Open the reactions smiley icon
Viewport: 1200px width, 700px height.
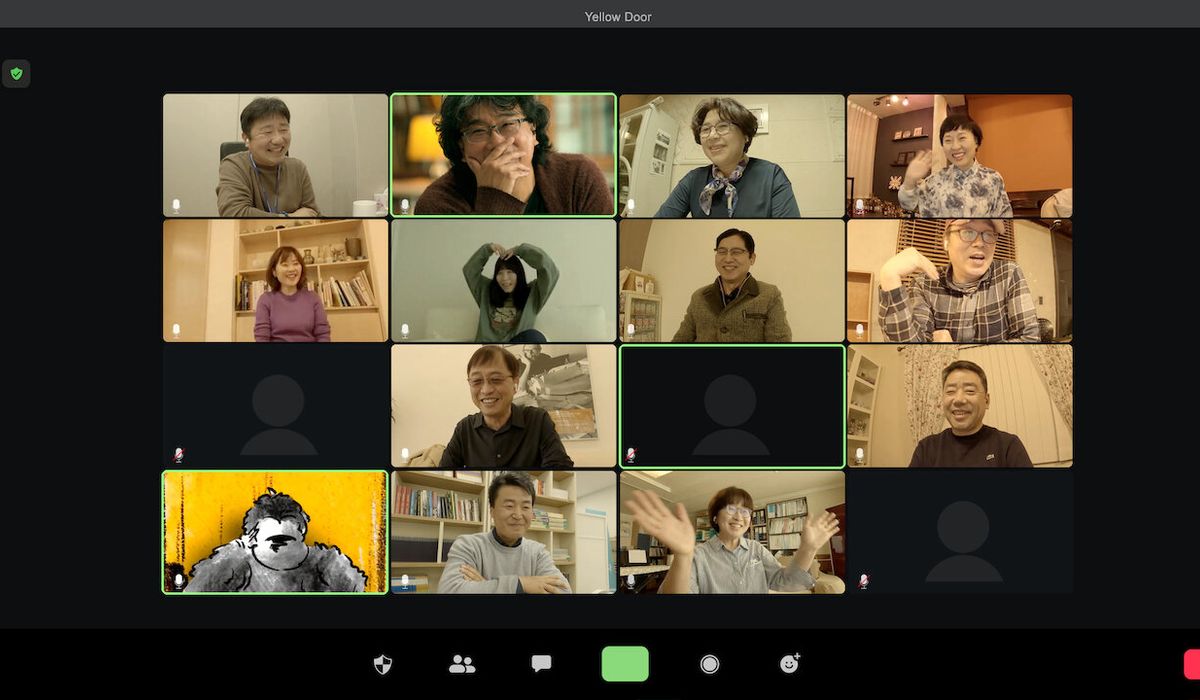(x=789, y=664)
